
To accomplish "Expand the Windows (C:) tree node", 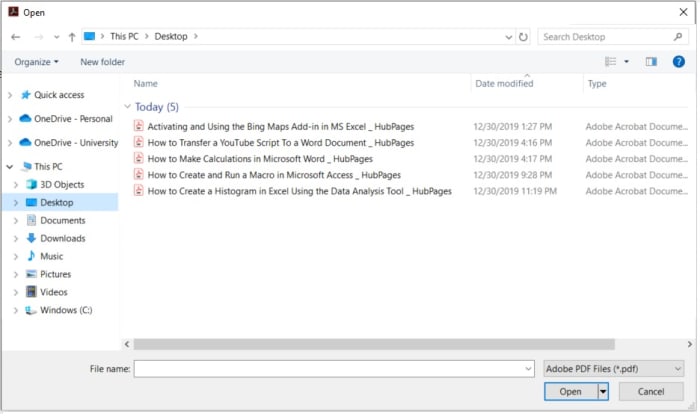I will [16, 310].
